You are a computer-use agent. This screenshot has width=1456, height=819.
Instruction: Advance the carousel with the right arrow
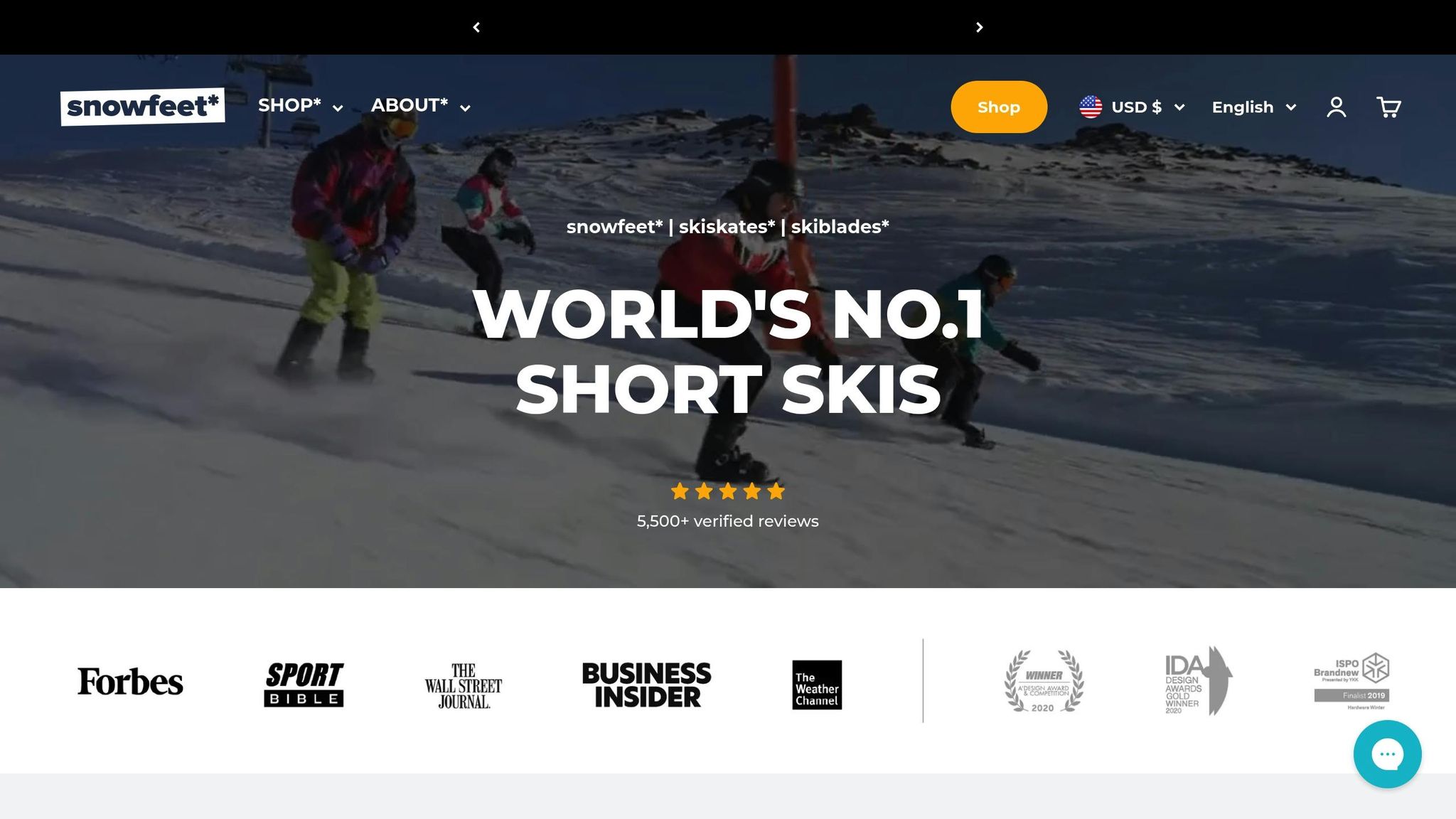[979, 27]
